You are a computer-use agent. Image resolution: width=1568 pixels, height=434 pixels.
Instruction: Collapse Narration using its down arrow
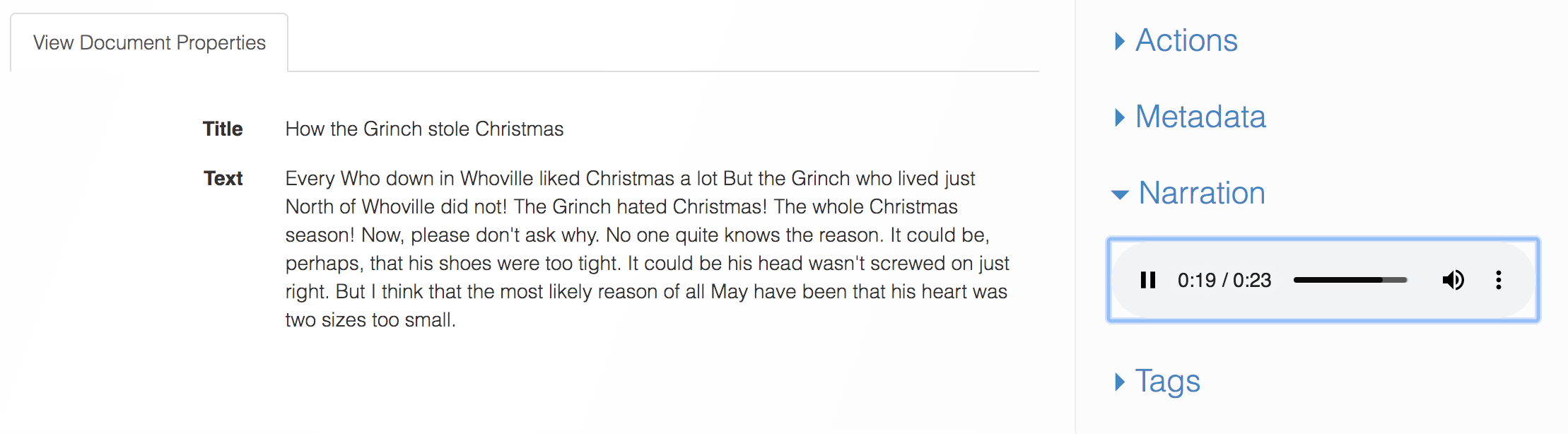click(x=1120, y=194)
